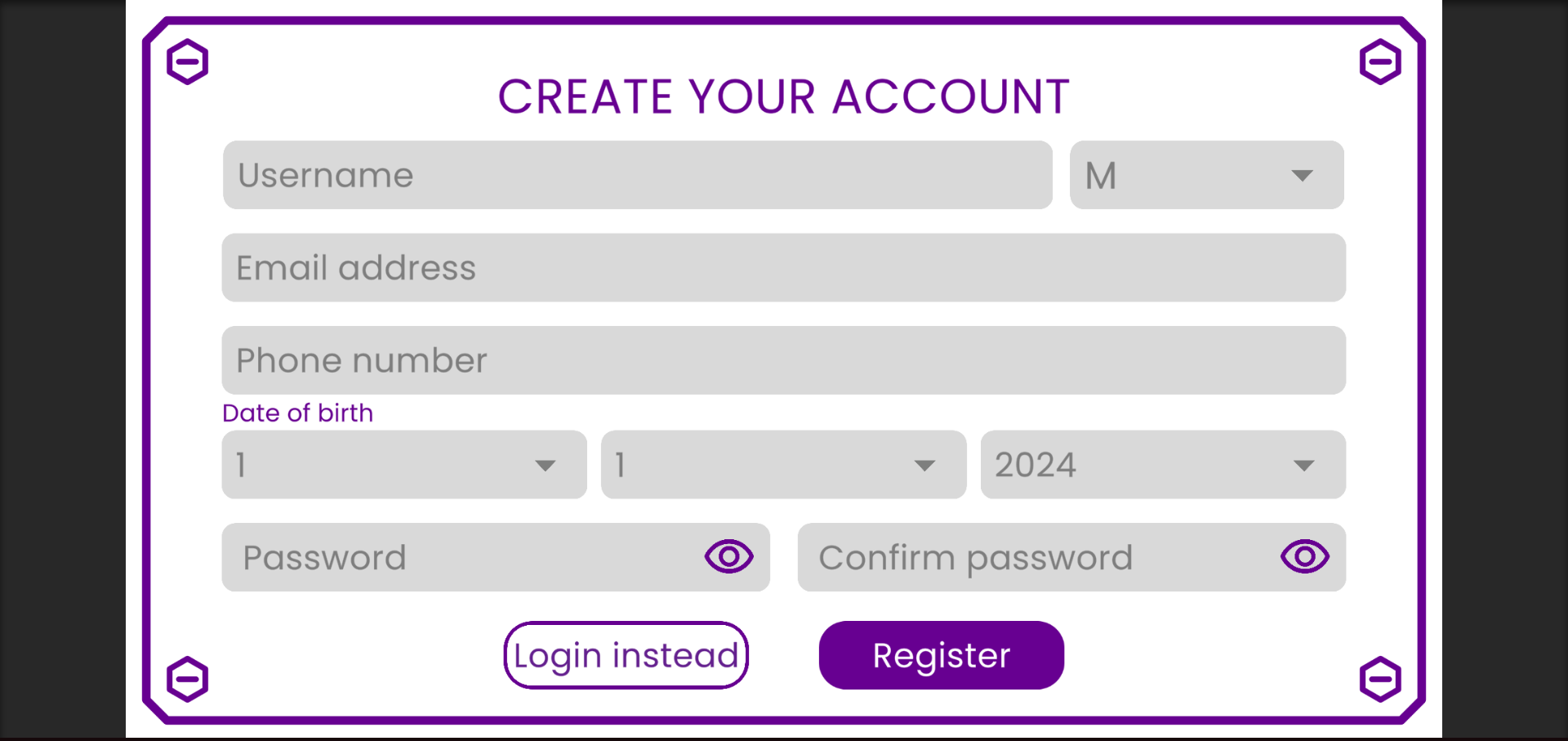Click the arrow on the gender dropdown
Screen dimensions: 1568x741
1302,176
